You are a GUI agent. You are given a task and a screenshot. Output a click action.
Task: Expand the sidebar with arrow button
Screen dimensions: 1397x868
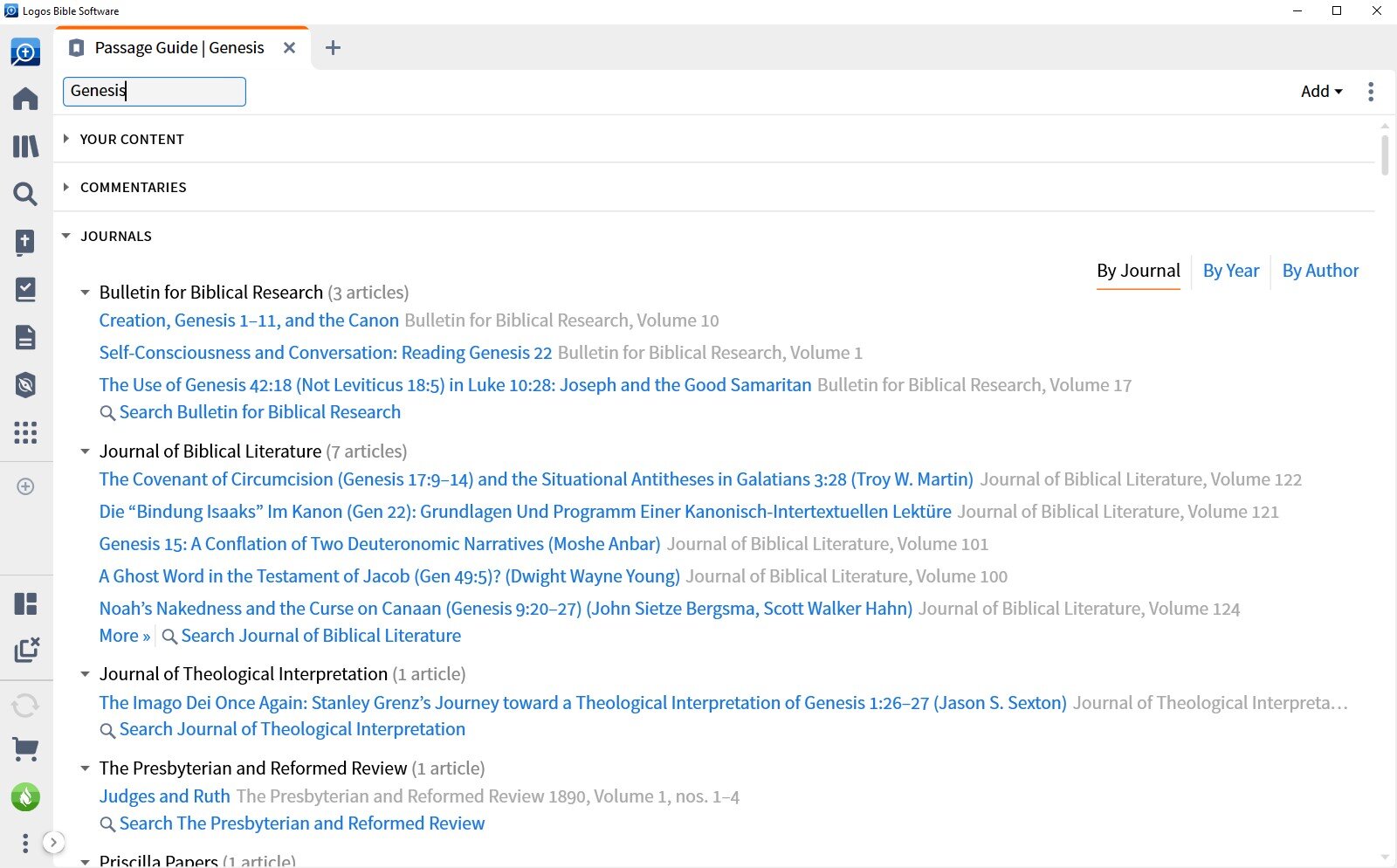53,843
